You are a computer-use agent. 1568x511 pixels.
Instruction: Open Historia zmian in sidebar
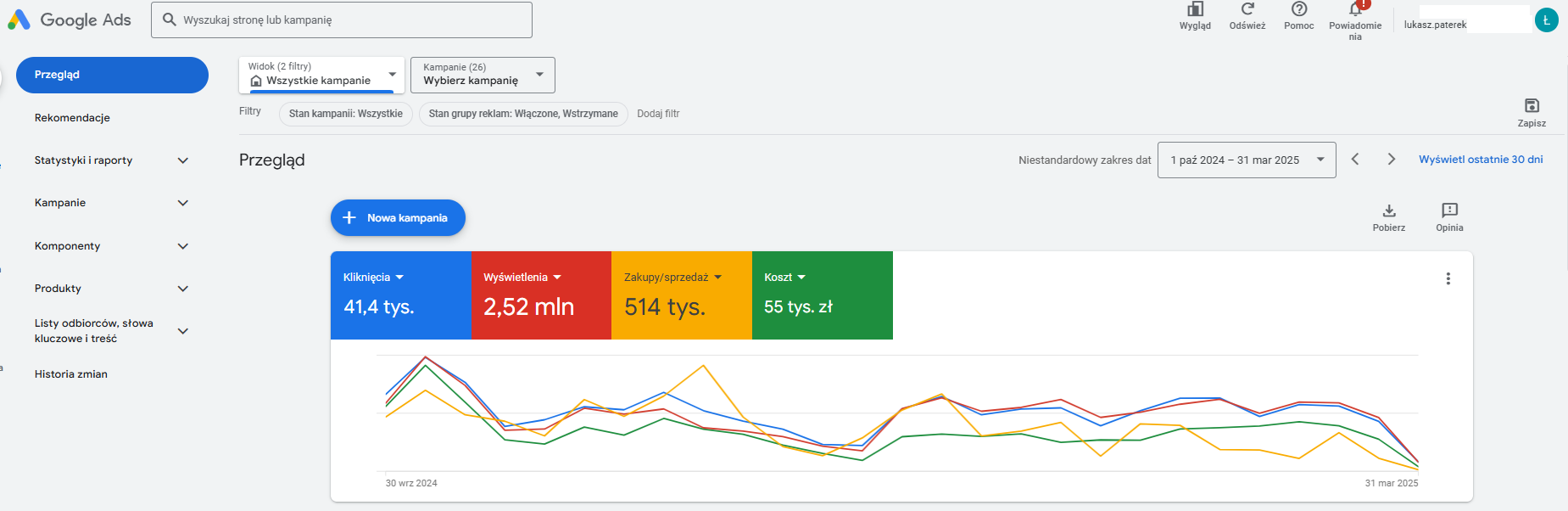click(71, 374)
